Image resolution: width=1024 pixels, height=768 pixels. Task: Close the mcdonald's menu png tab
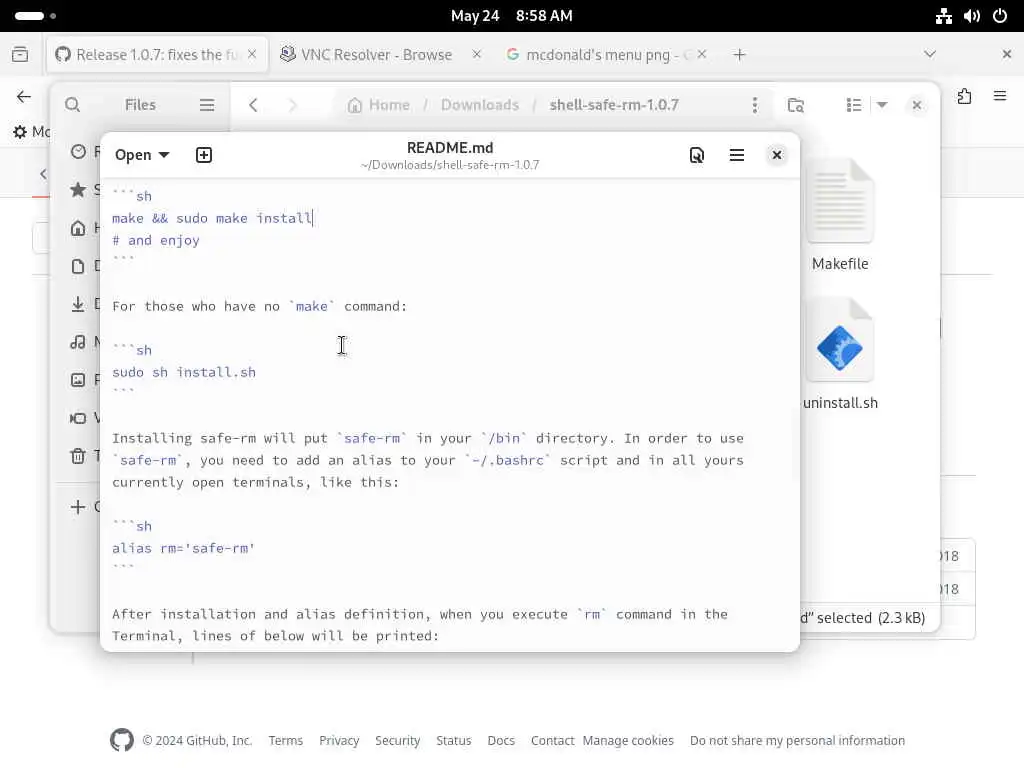coord(701,54)
